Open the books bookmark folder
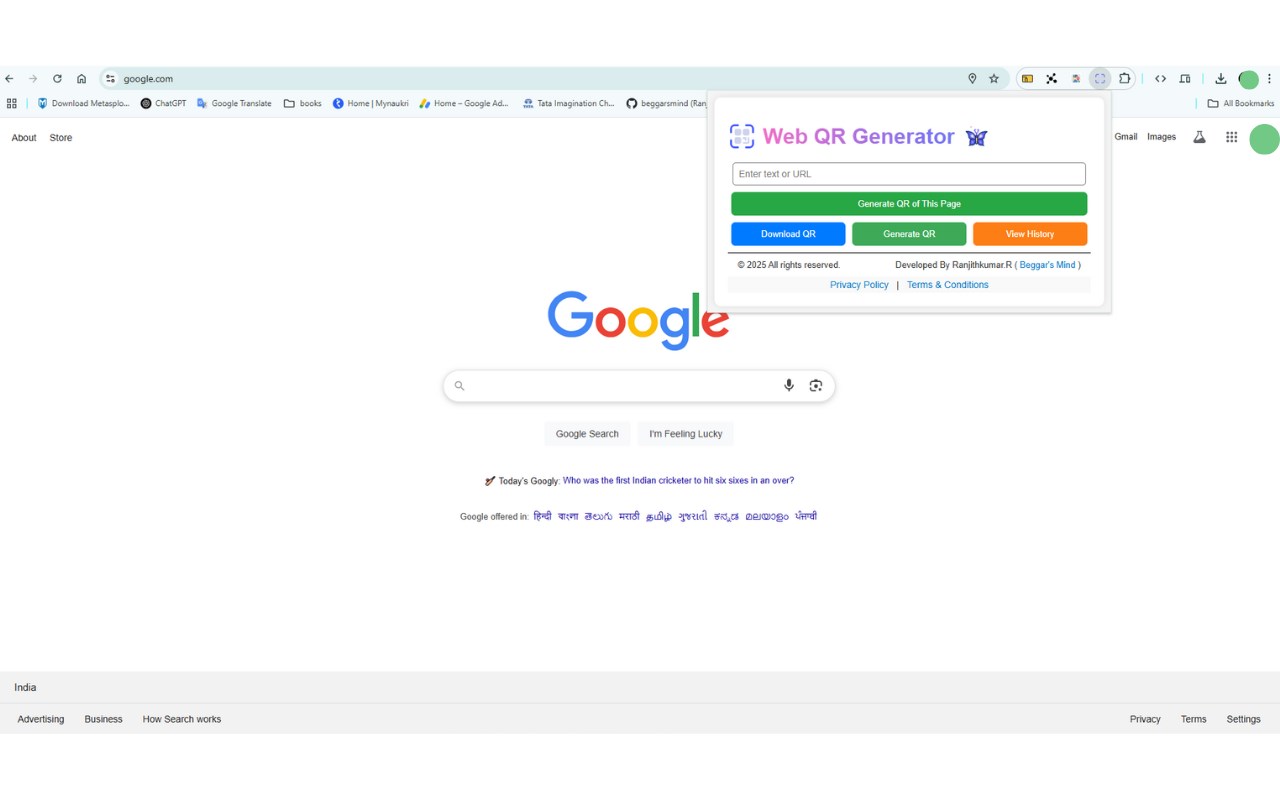The width and height of the screenshot is (1280, 800). [303, 103]
